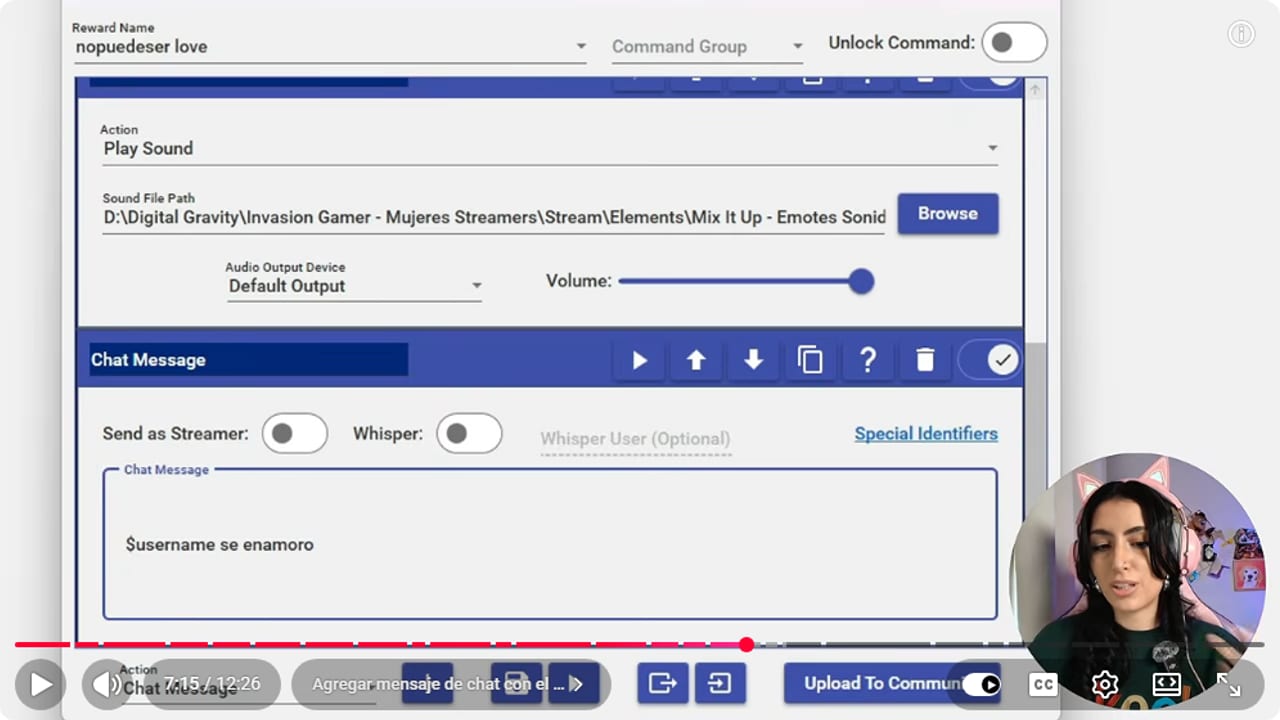Browse for a sound file

(947, 214)
